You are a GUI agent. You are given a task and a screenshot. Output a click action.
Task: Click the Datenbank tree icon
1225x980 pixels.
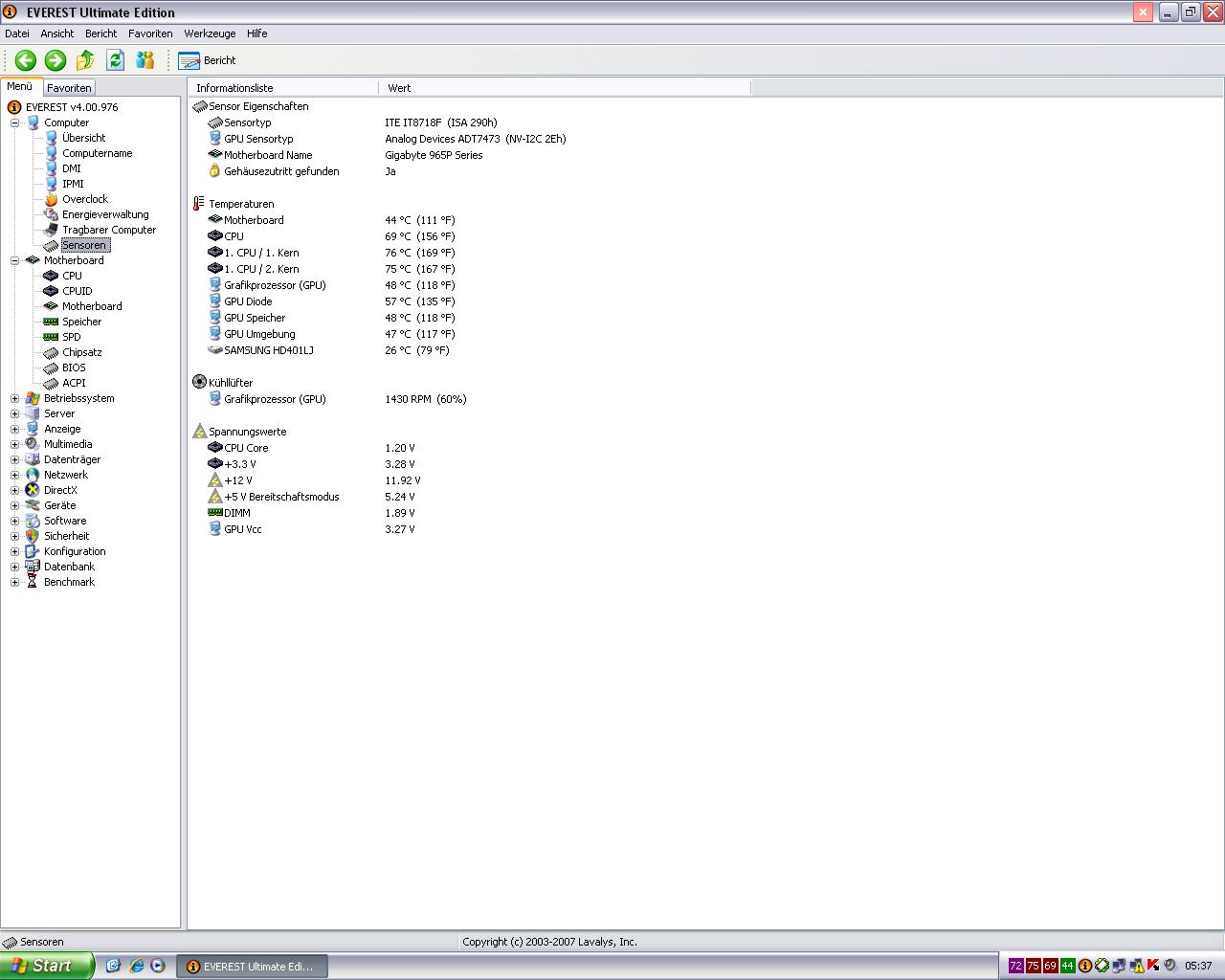[x=33, y=567]
